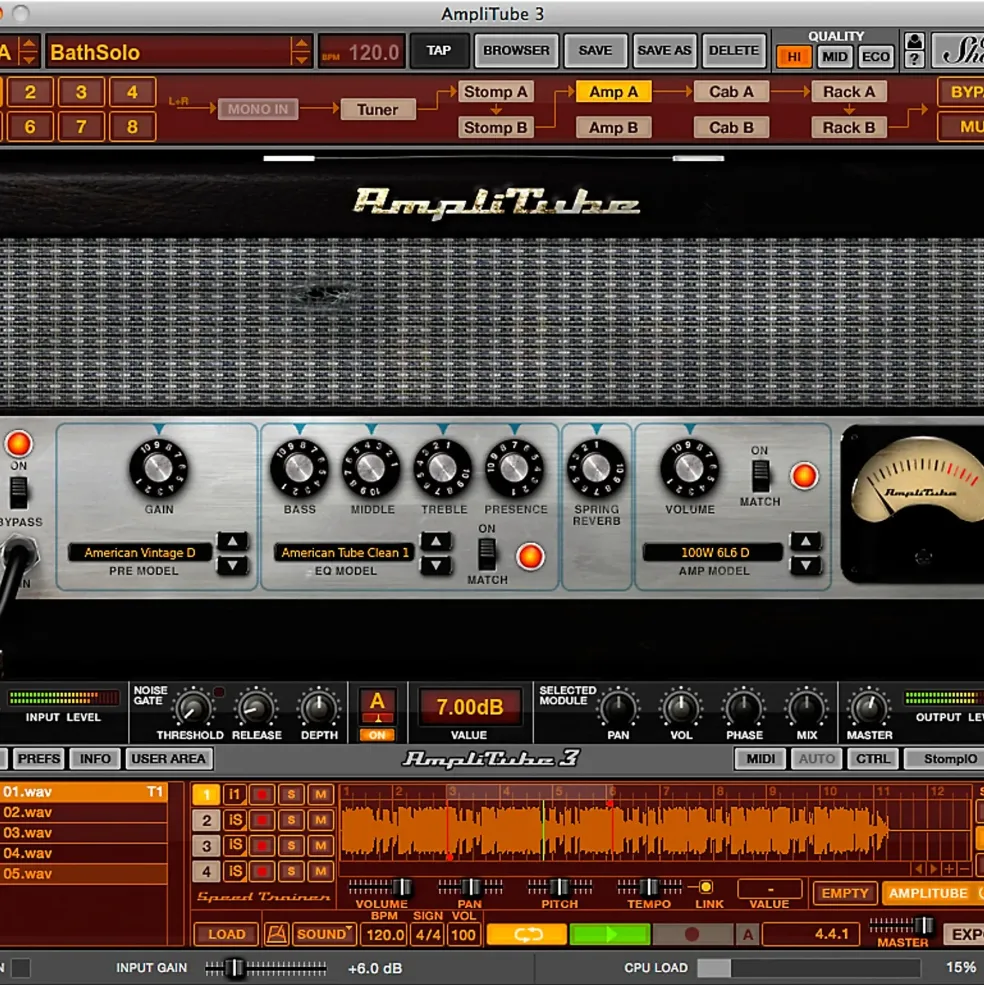Flip the EQ MATCH switch
Viewport: 984px width, 985px height.
[487, 555]
